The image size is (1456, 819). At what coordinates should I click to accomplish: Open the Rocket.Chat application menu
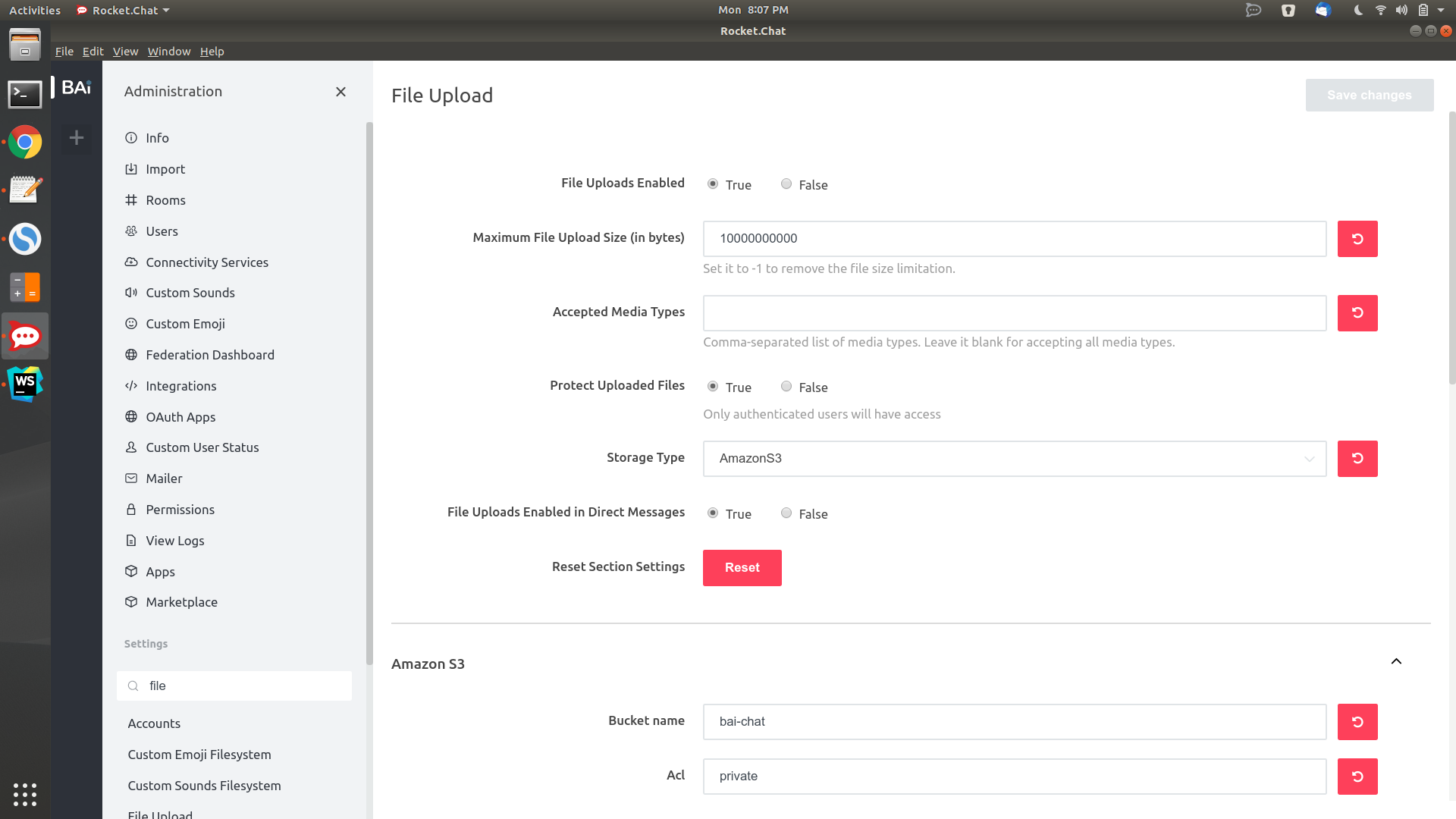tap(123, 10)
